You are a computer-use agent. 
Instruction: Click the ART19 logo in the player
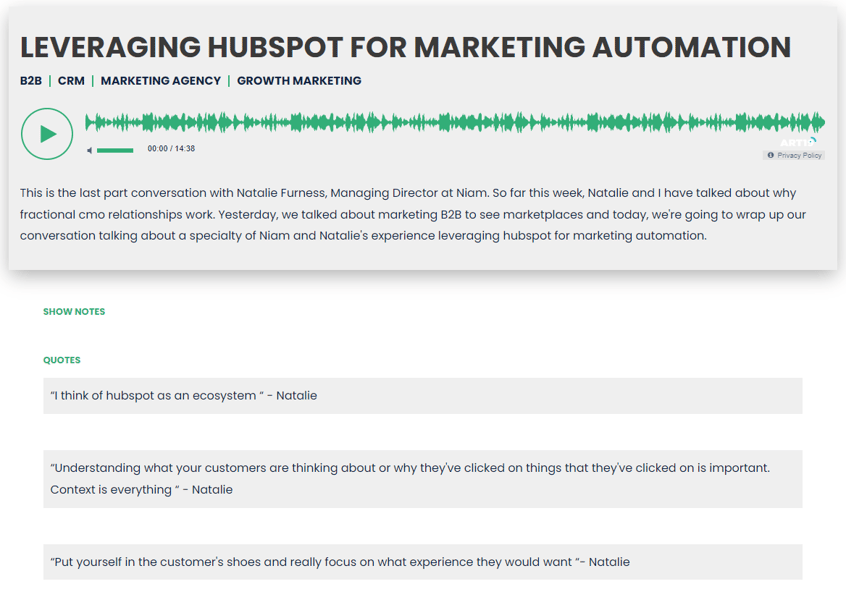[x=798, y=142]
